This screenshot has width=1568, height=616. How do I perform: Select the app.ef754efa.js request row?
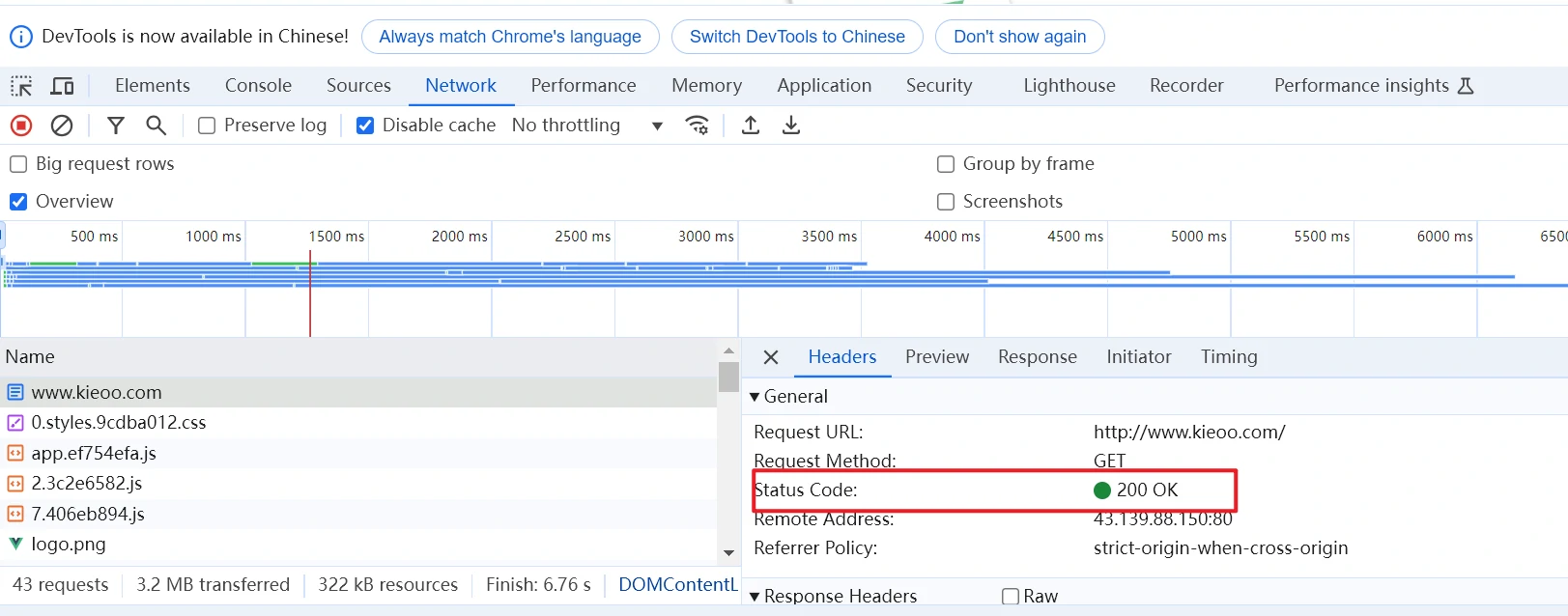click(94, 453)
